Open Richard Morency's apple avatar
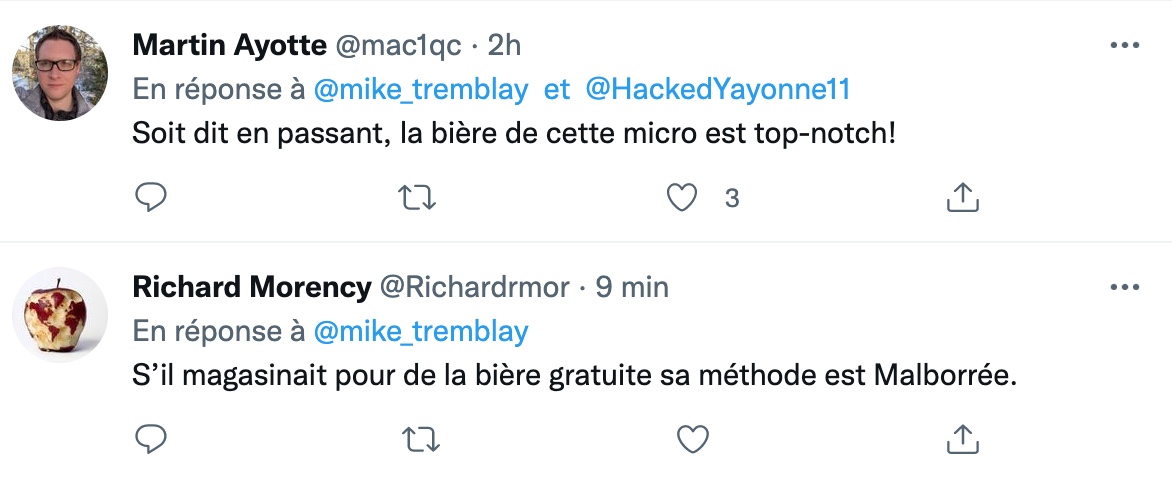The image size is (1172, 478). tap(60, 314)
